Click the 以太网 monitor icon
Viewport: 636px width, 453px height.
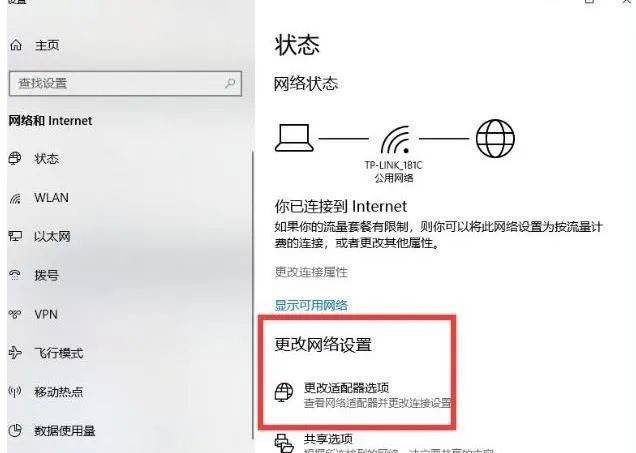point(15,236)
